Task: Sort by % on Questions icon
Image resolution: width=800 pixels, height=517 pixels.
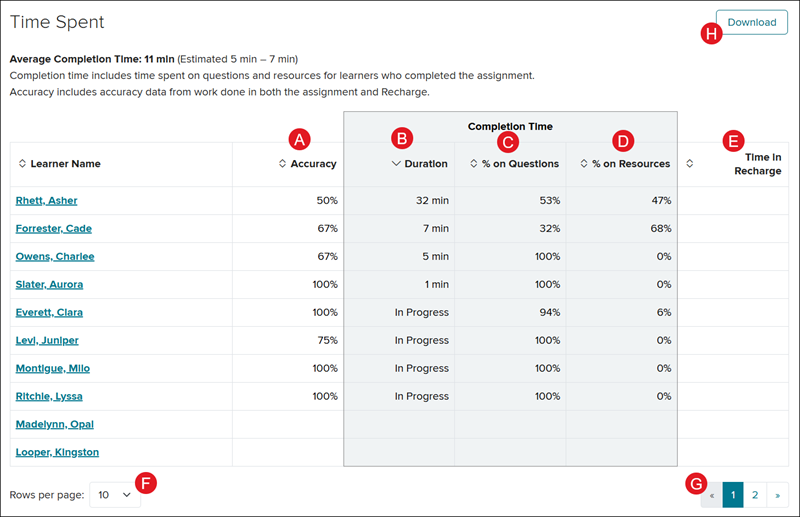Action: click(x=473, y=164)
